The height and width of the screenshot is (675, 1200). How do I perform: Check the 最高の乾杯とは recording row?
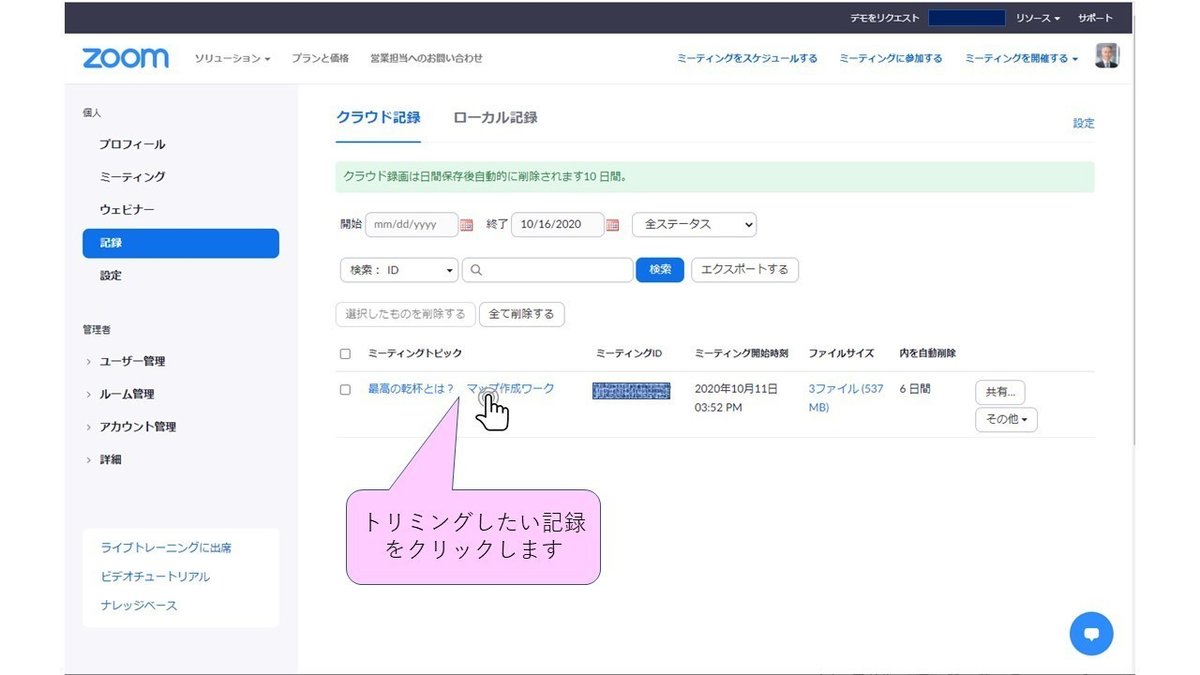[345, 389]
